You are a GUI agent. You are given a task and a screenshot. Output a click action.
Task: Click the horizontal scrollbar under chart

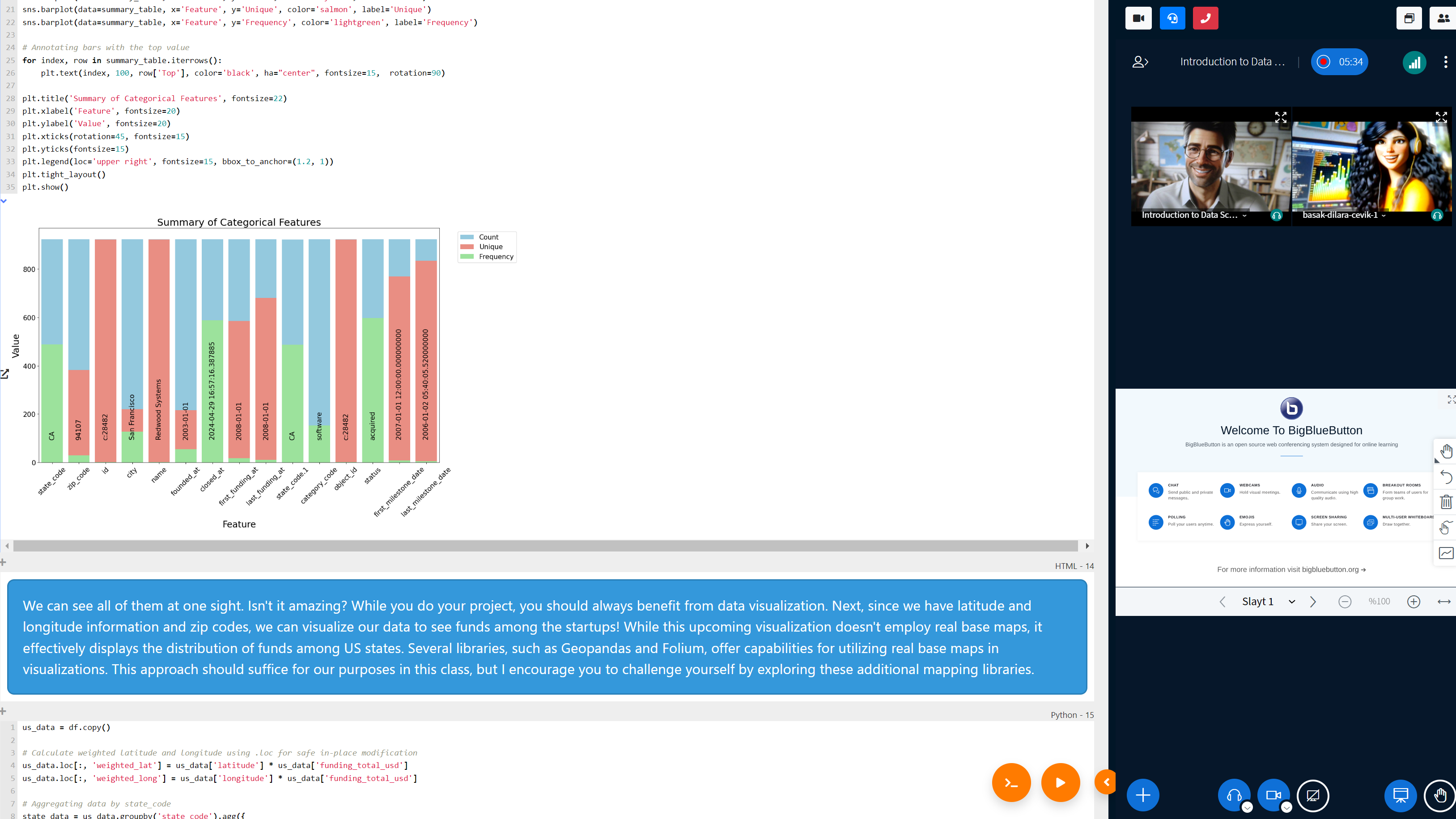coord(545,546)
